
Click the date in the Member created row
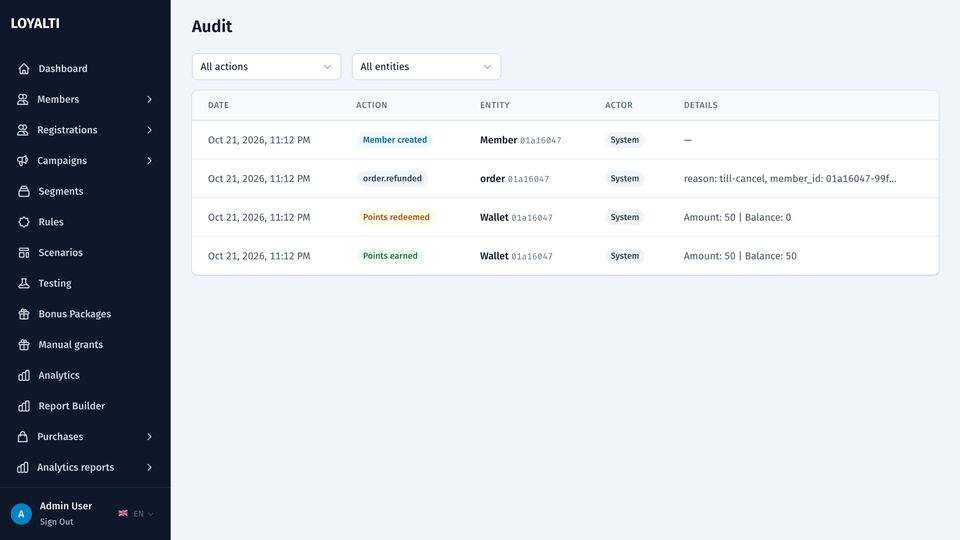point(259,140)
